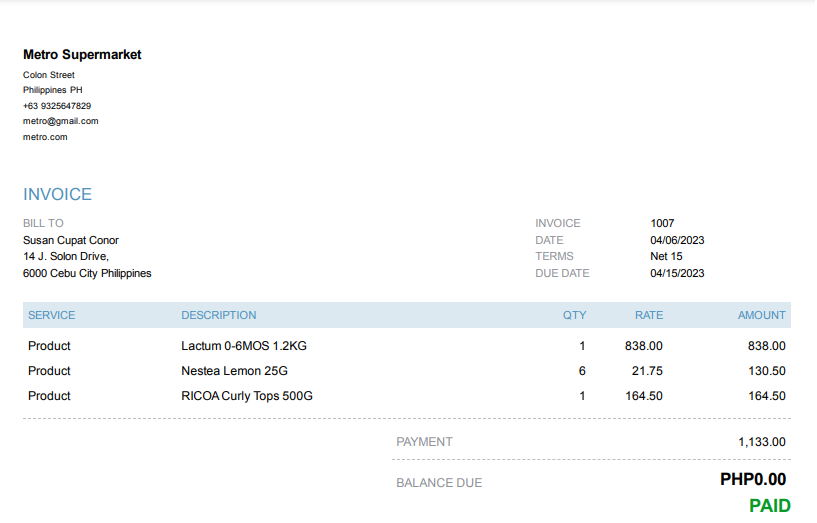Select customer name Susan Cupat Conor
This screenshot has height=523, width=817.
pos(71,240)
